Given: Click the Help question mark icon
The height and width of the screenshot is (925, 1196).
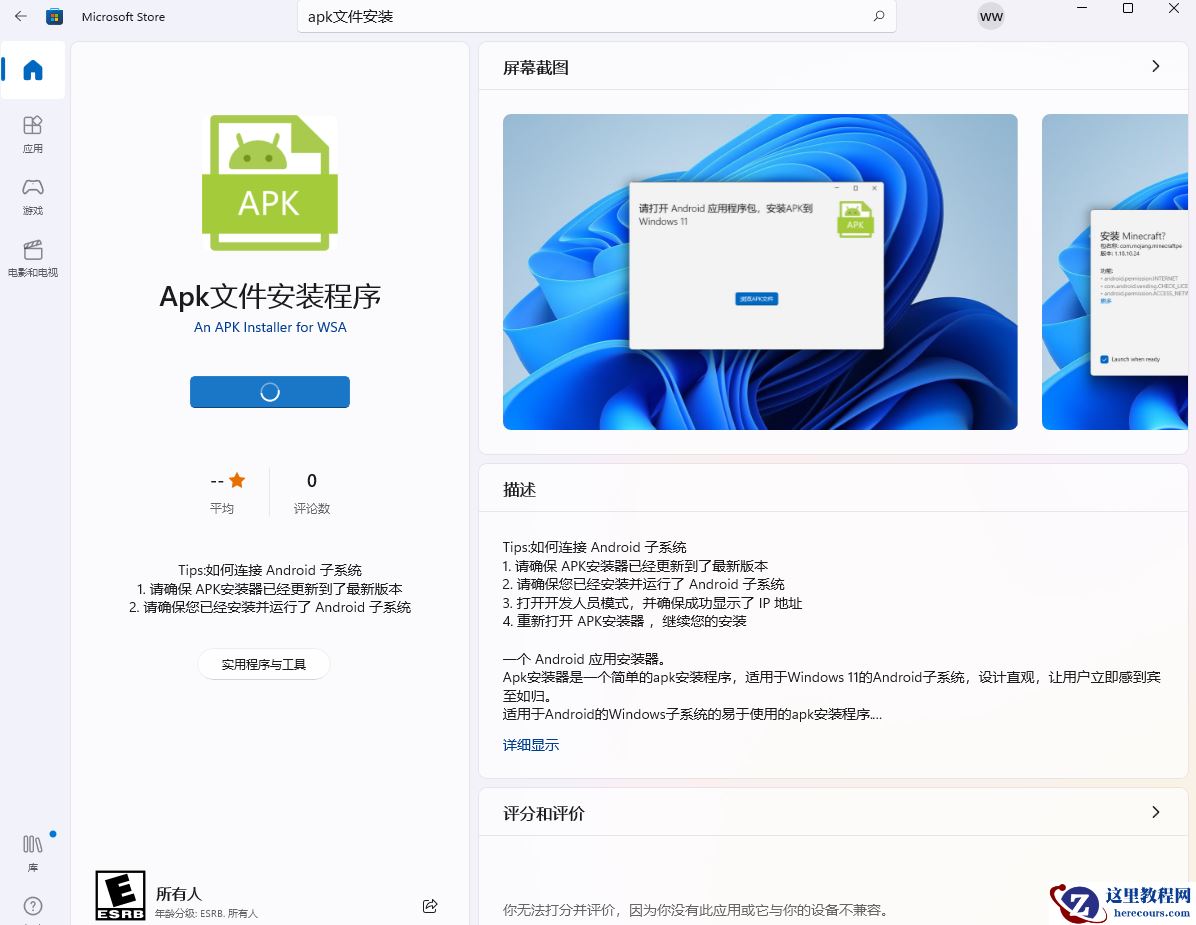Looking at the screenshot, I should (33, 905).
